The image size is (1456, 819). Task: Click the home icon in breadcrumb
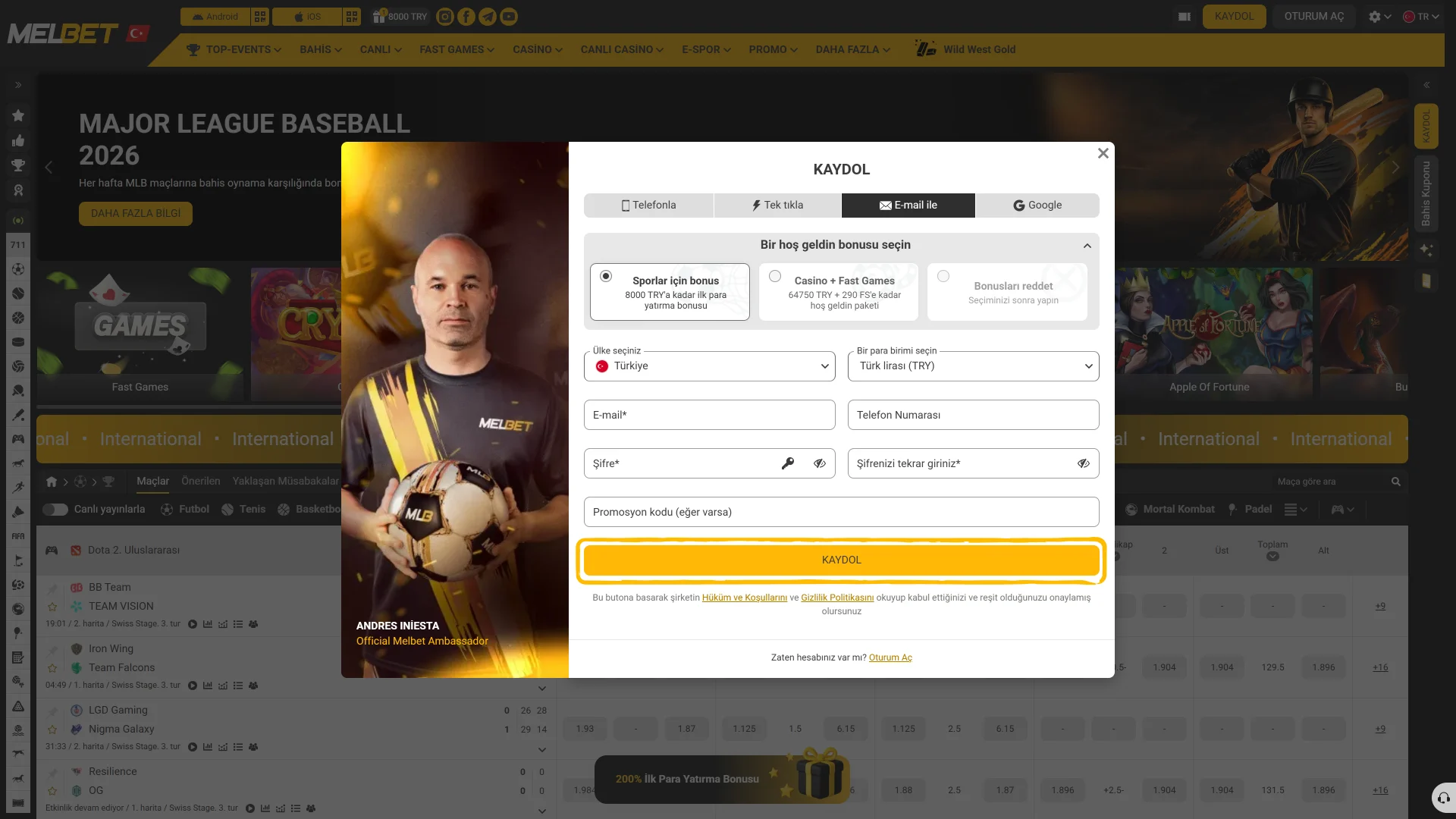click(x=52, y=482)
